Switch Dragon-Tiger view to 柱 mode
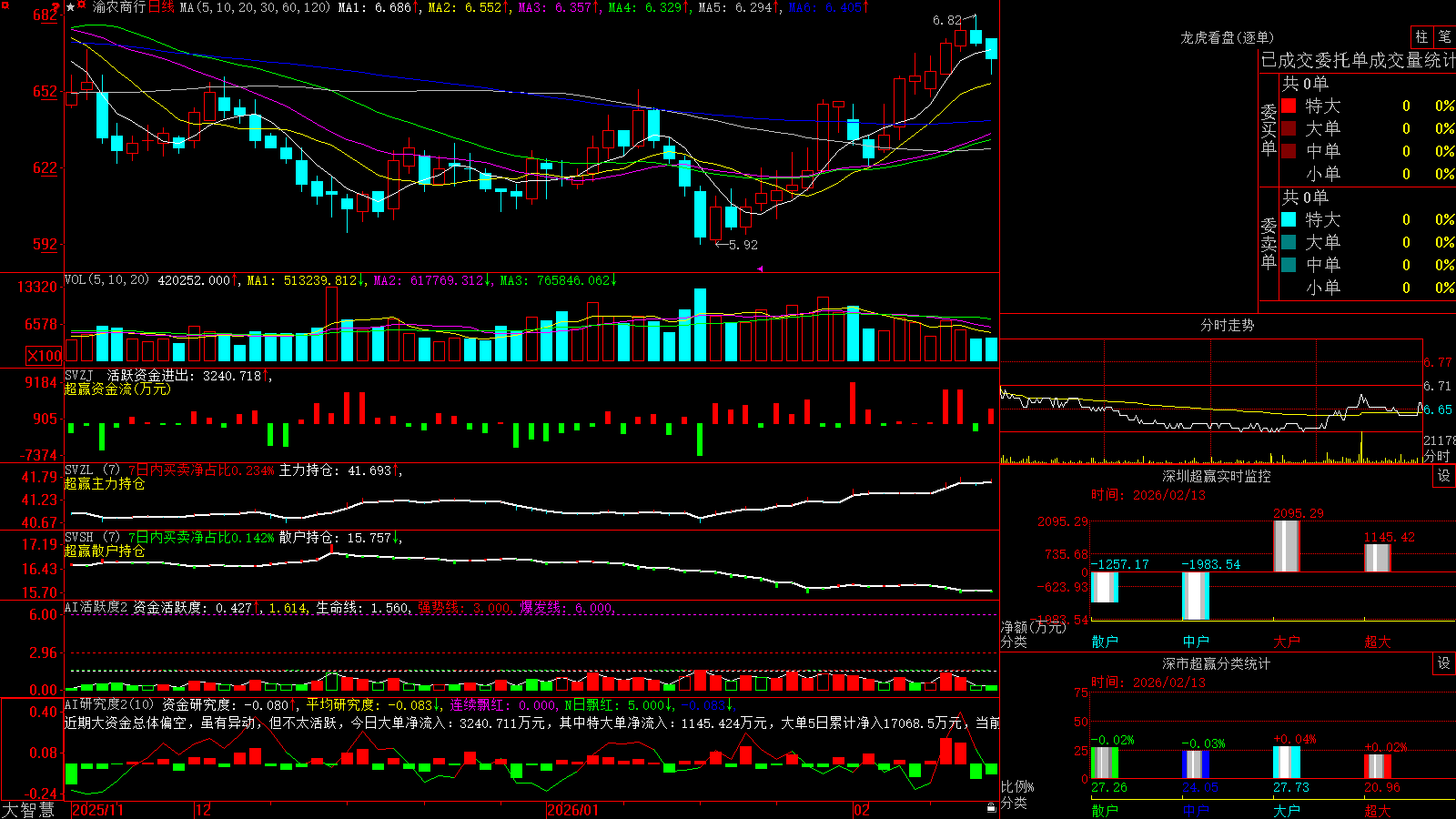This screenshot has height=819, width=1456. click(x=1421, y=36)
